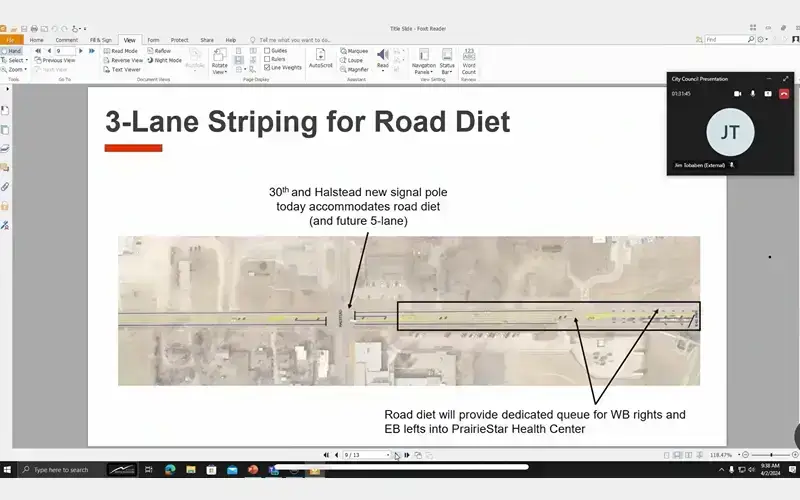
Task: Open the Word Count tool
Action: click(x=469, y=62)
